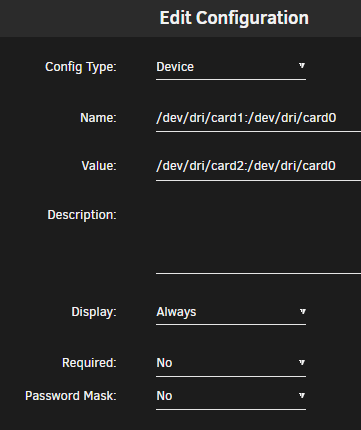
Task: Open the Display dropdown showing Always
Action: tap(231, 312)
